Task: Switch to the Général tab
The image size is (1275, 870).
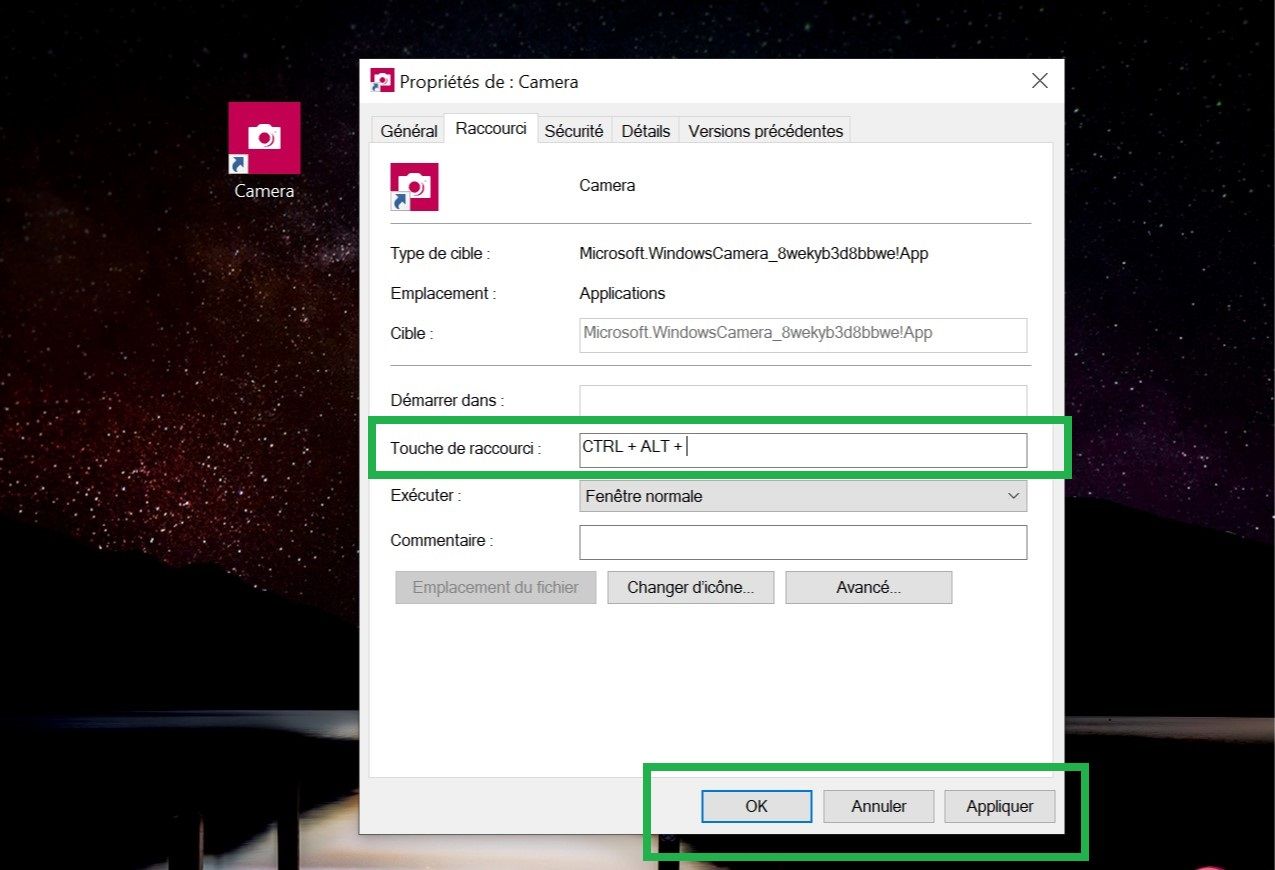Action: point(408,131)
